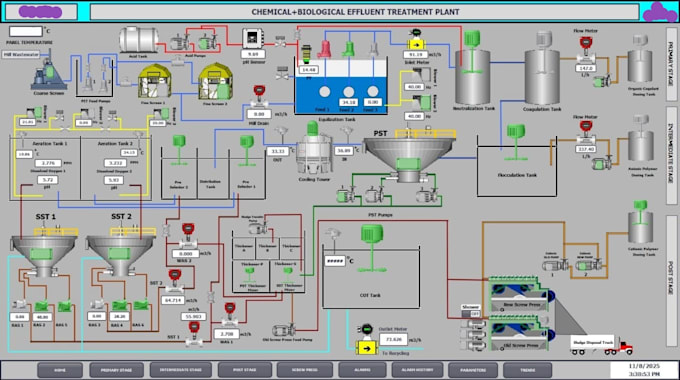Click the Mill Wastewater label box
The width and height of the screenshot is (680, 380).
(21, 55)
